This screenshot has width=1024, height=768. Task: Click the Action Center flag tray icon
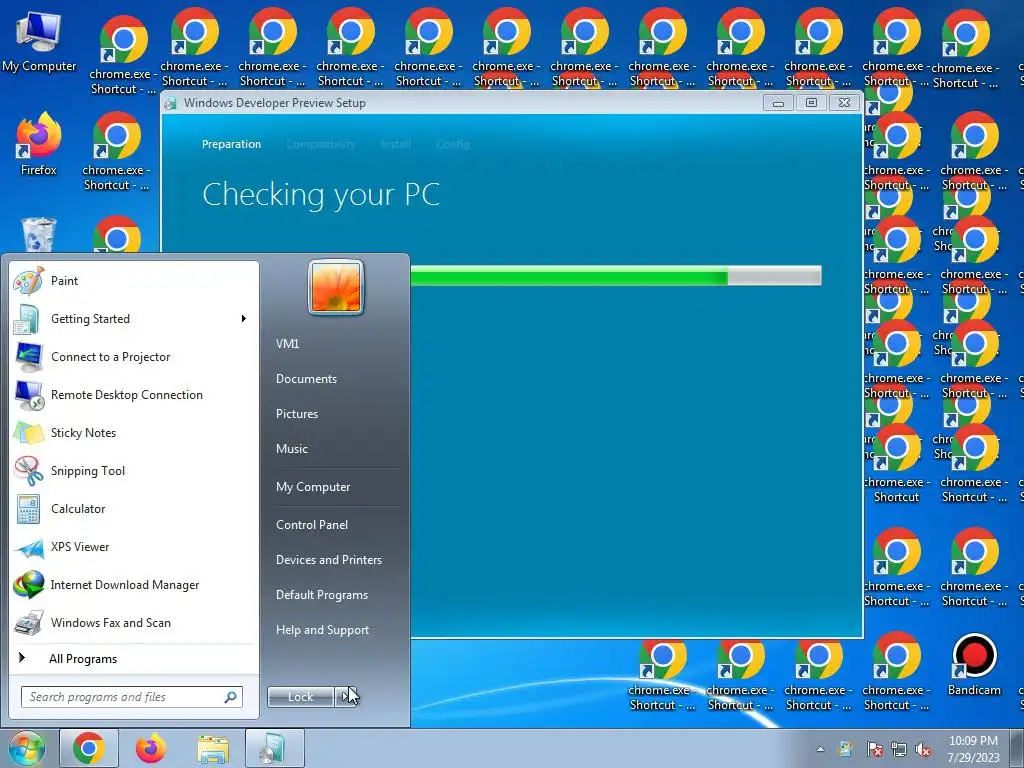tap(874, 750)
